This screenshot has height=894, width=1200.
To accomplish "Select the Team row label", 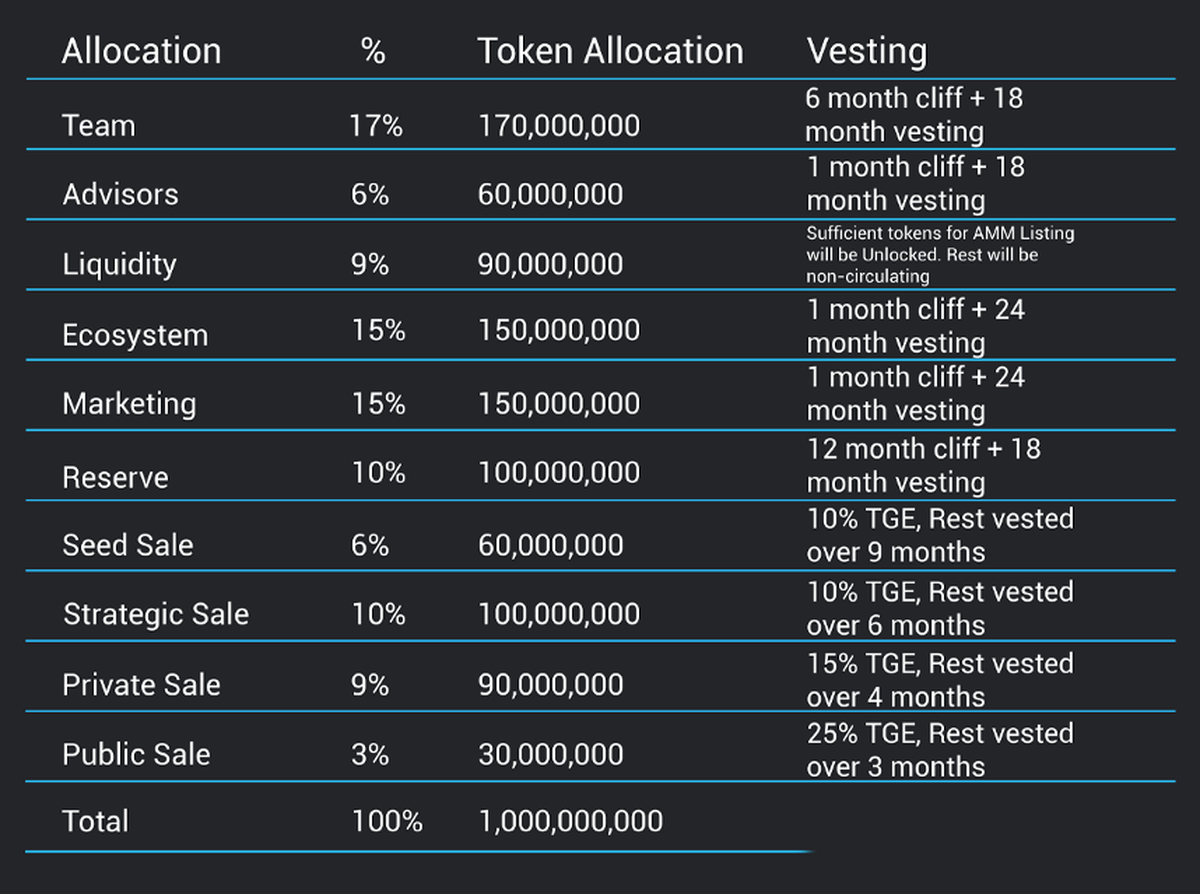I will [98, 126].
